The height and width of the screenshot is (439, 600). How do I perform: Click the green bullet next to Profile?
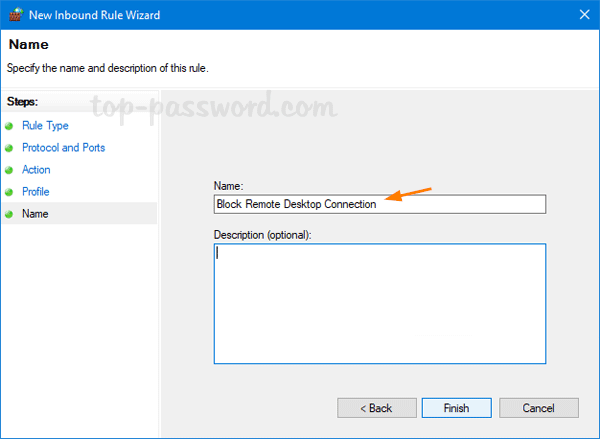(x=10, y=192)
